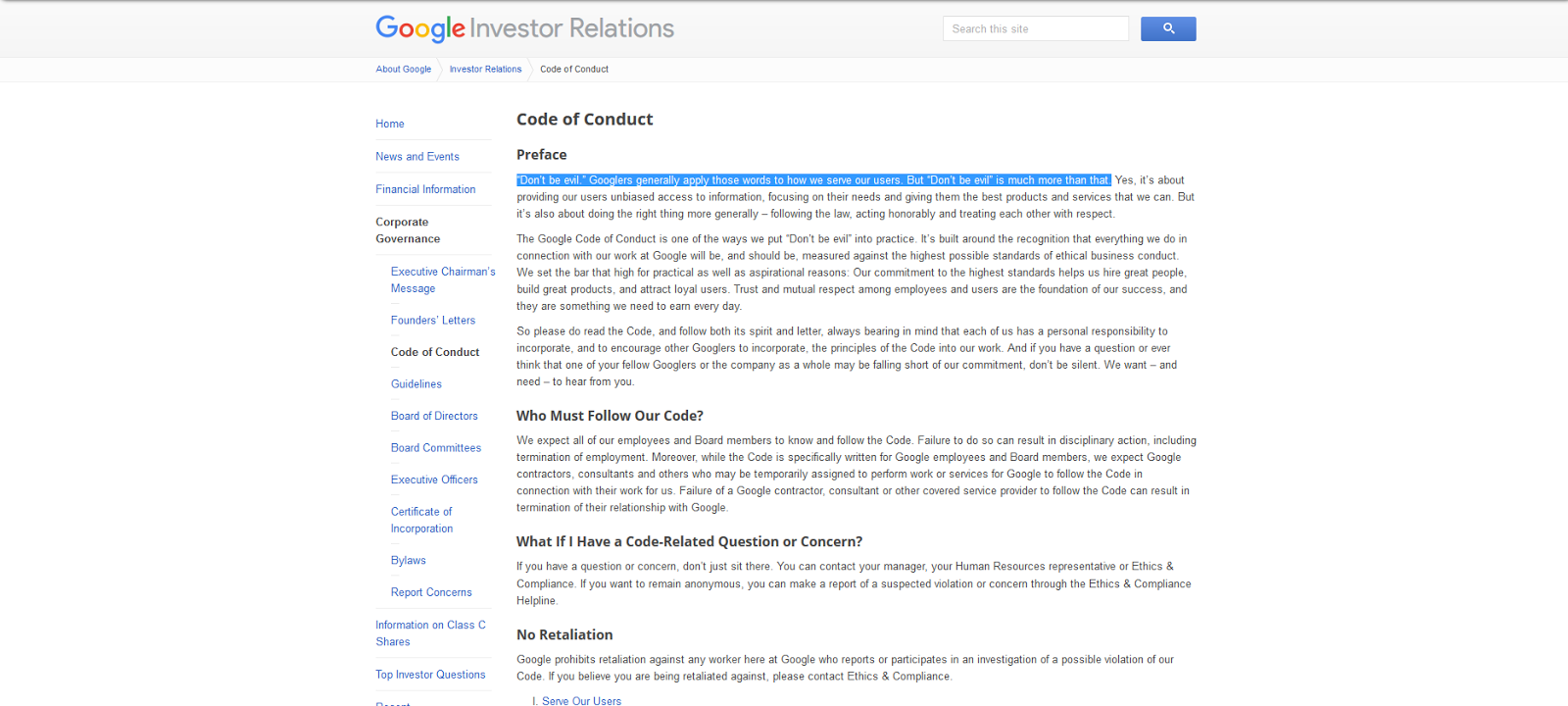Image resolution: width=1568 pixels, height=706 pixels.
Task: Open the Bylaws page
Action: click(x=409, y=561)
